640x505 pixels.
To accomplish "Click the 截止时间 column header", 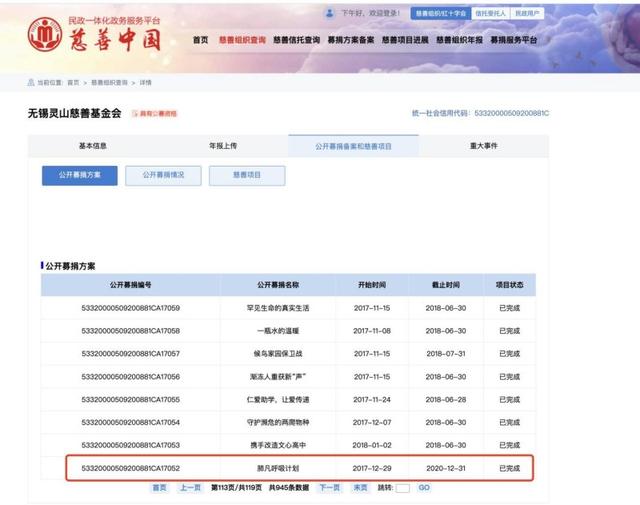I will pos(446,285).
